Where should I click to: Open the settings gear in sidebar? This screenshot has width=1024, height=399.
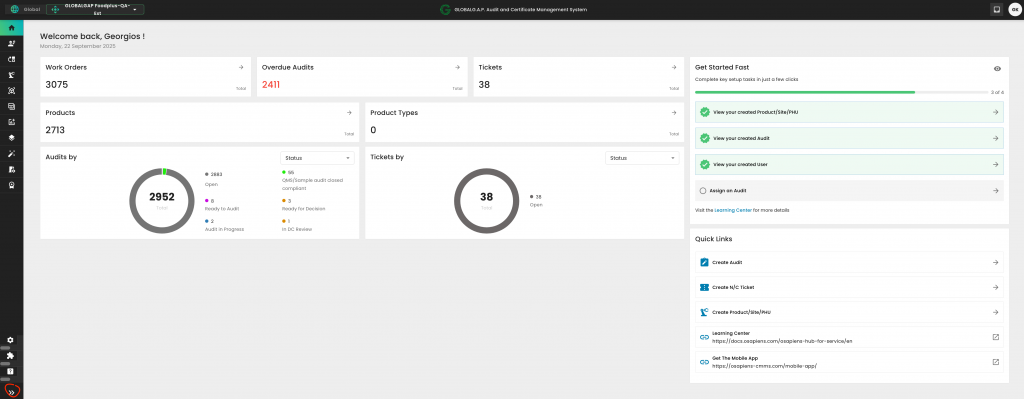(10, 340)
